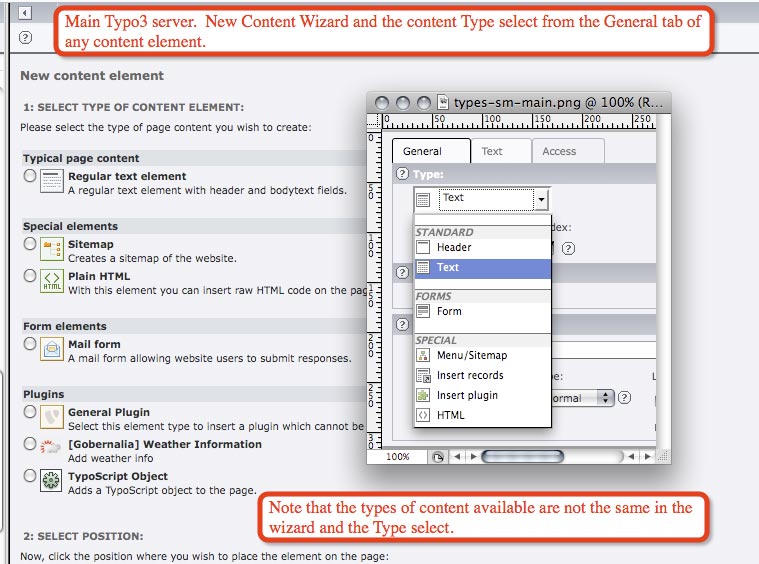Viewport: 759px width, 564px height.
Task: Select the Sitemap radio button
Action: pos(30,244)
